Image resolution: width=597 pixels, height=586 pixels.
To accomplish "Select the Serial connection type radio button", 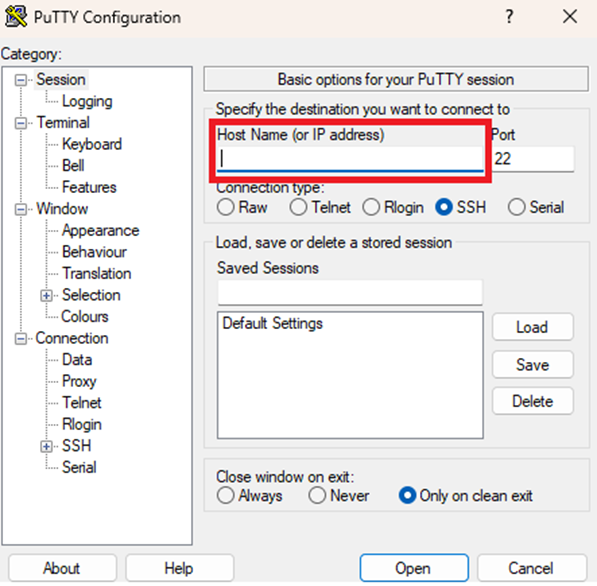I will (517, 208).
